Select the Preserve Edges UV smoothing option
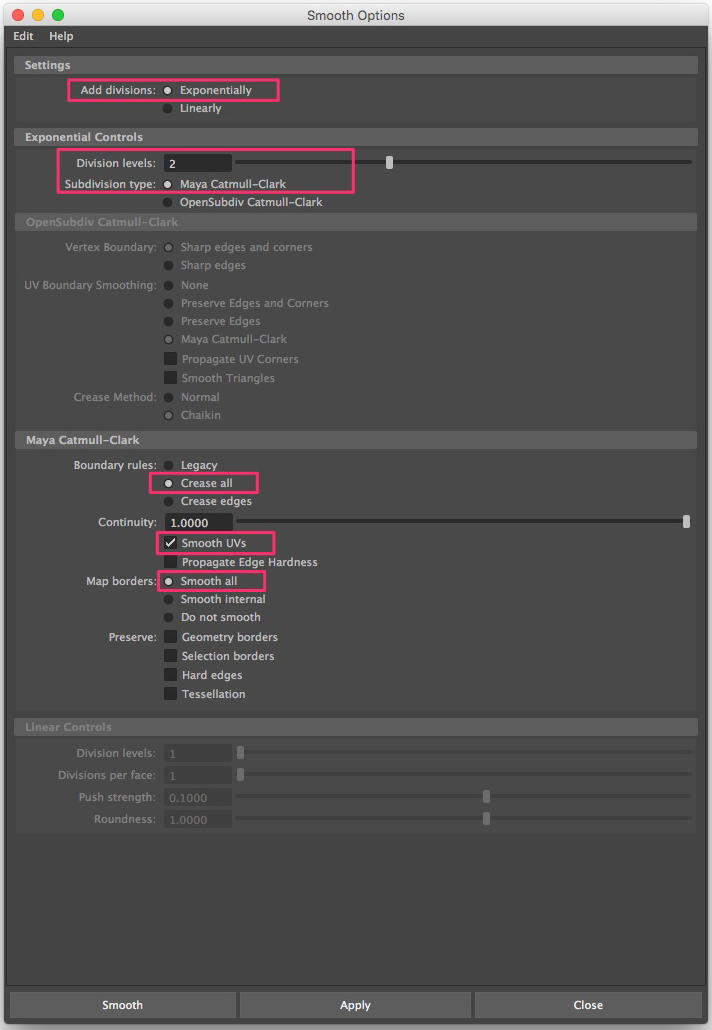This screenshot has height=1030, width=712. (x=169, y=321)
